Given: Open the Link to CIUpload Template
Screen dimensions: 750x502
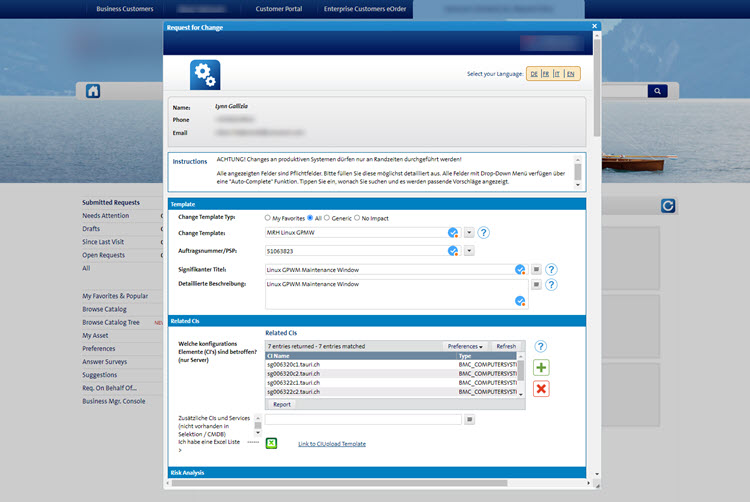Looking at the screenshot, I should 331,444.
